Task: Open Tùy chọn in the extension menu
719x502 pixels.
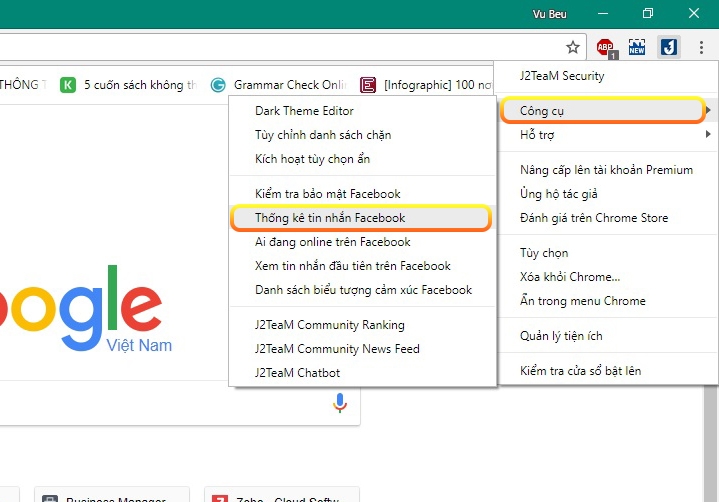Action: pyautogui.click(x=544, y=253)
